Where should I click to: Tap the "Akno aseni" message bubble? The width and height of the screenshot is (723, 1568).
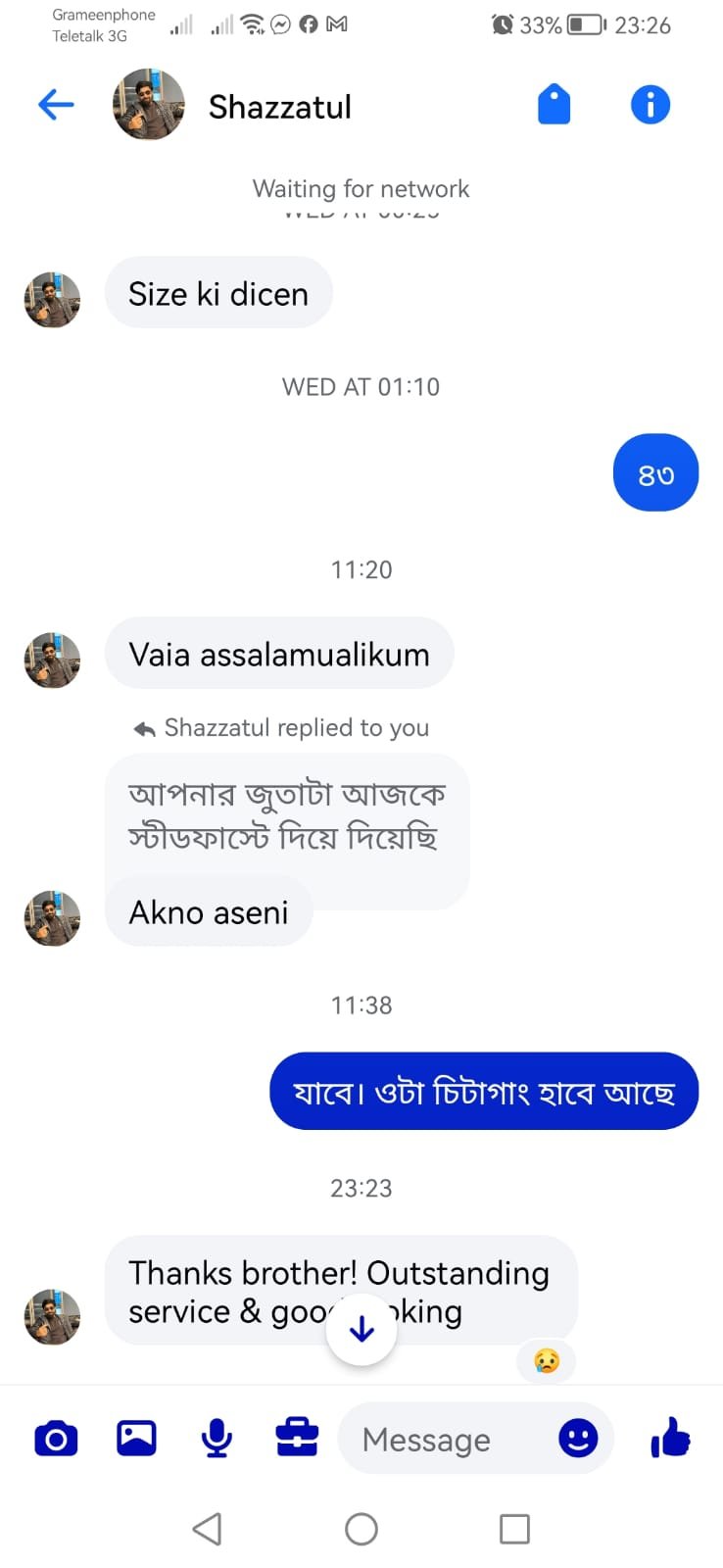click(209, 912)
